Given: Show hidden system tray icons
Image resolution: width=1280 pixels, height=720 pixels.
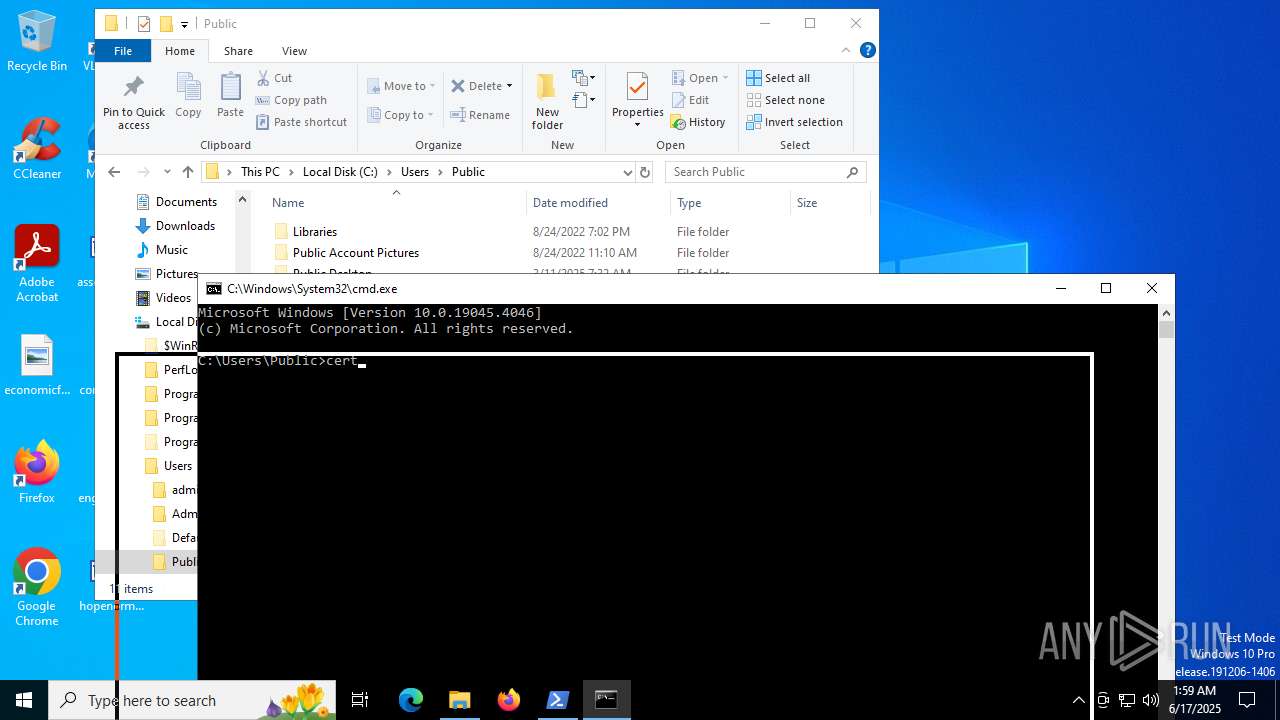Looking at the screenshot, I should click(x=1078, y=700).
